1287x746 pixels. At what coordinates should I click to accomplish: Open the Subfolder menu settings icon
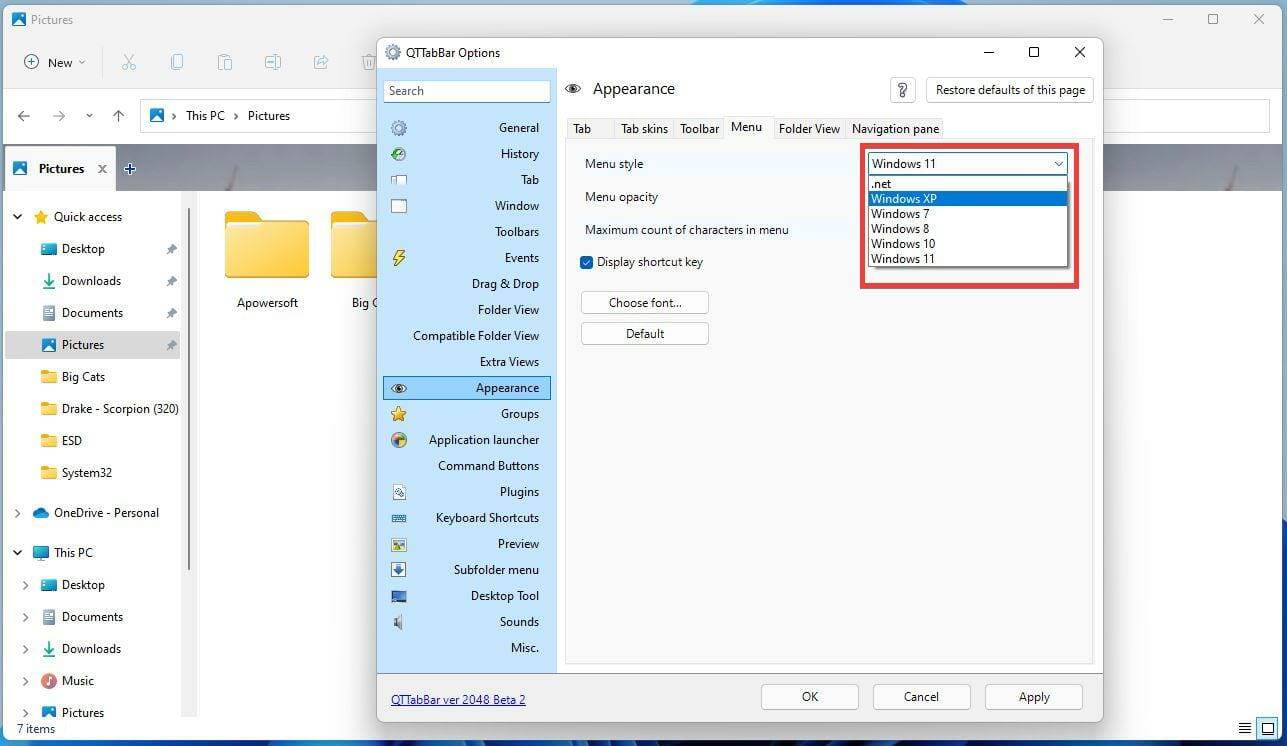399,569
